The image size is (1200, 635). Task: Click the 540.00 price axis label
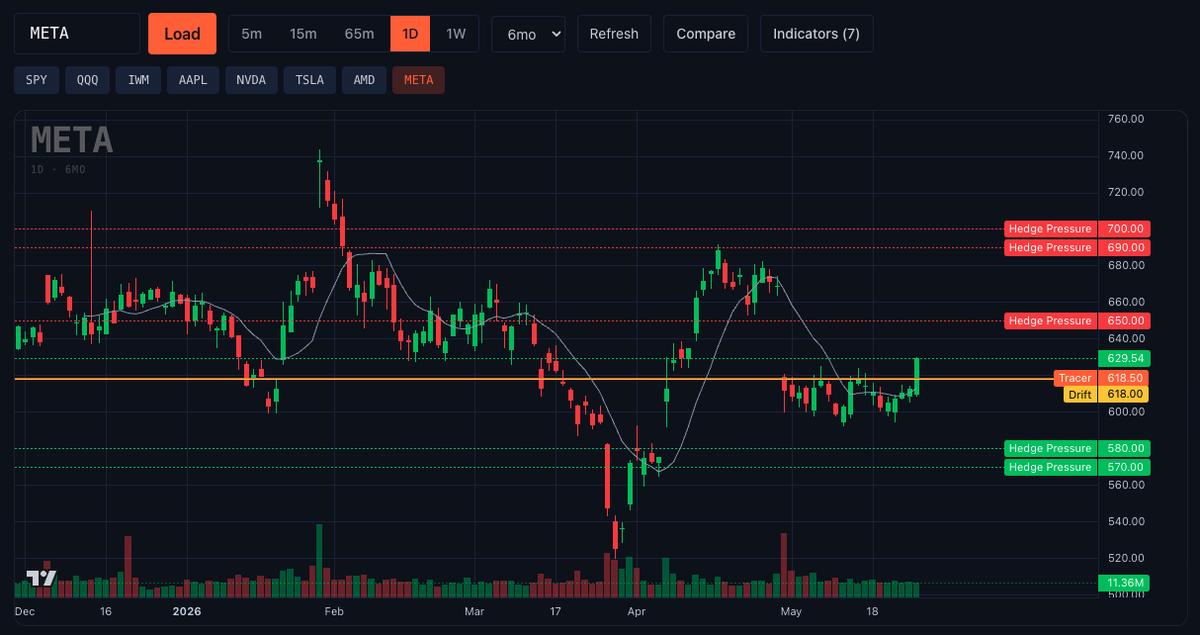1126,522
